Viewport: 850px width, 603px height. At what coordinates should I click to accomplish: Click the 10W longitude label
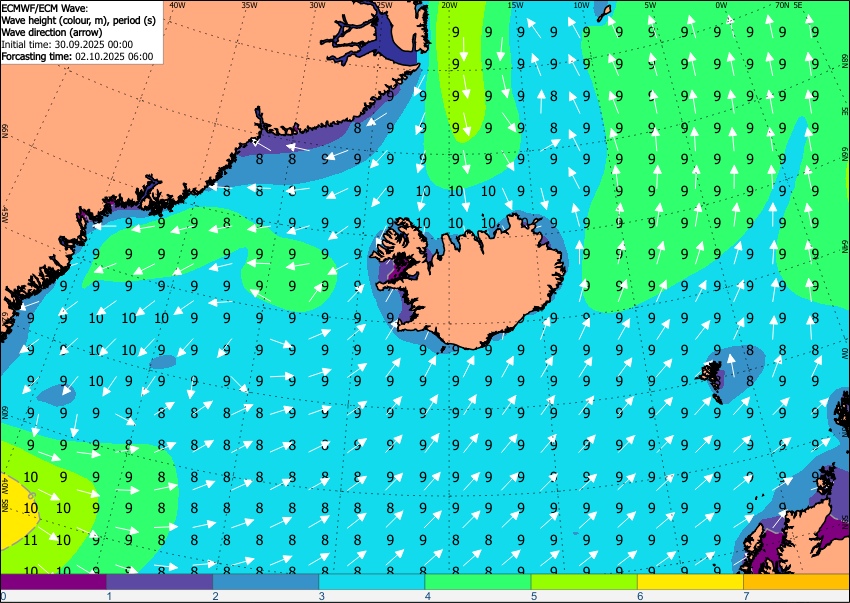pyautogui.click(x=581, y=5)
